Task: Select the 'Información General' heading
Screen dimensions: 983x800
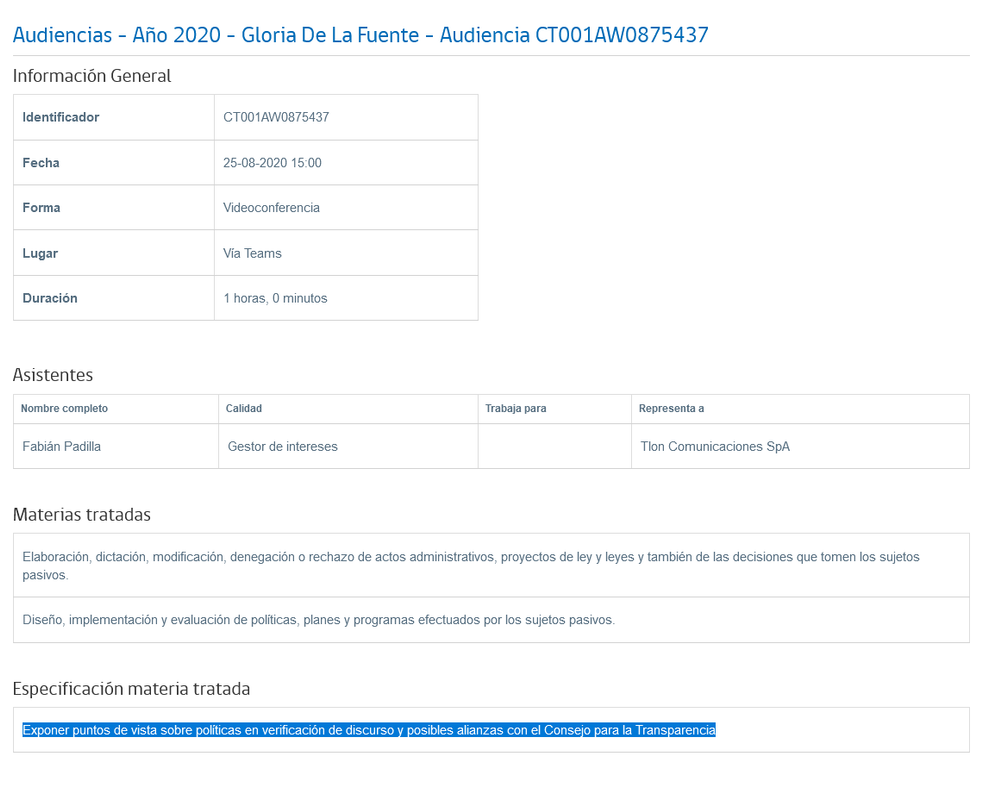Action: pos(92,76)
